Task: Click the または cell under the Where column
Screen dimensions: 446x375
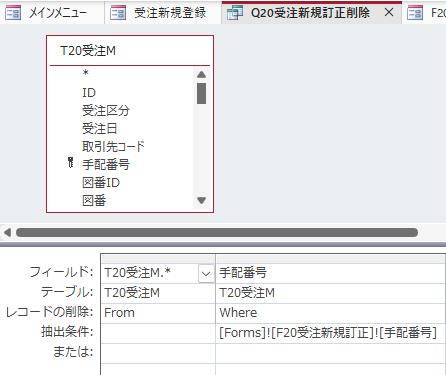Action: [330, 353]
